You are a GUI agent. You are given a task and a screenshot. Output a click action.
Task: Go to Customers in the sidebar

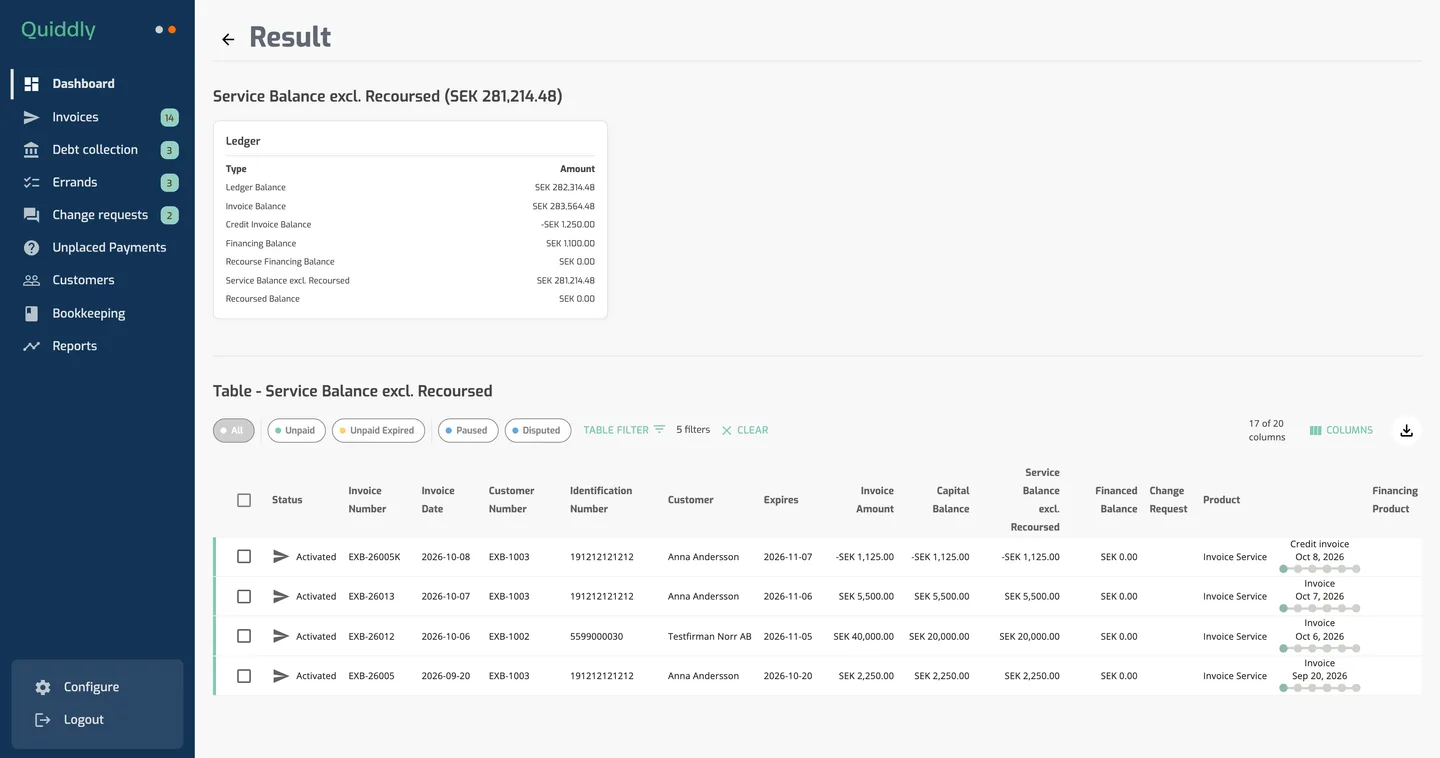pos(83,280)
